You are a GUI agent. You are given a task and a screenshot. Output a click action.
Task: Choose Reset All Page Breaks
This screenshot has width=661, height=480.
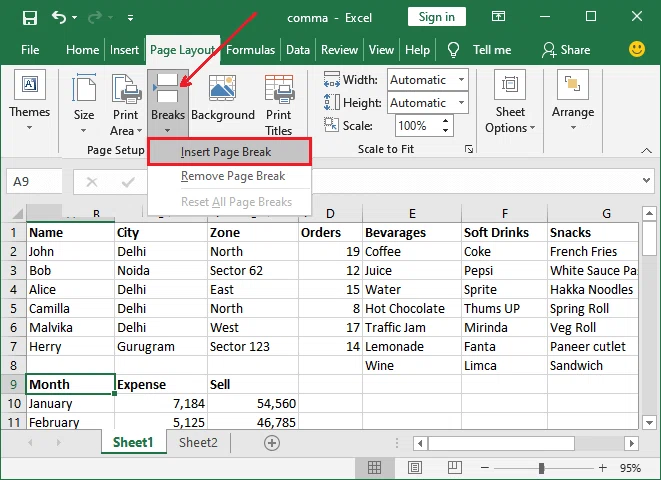(230, 202)
